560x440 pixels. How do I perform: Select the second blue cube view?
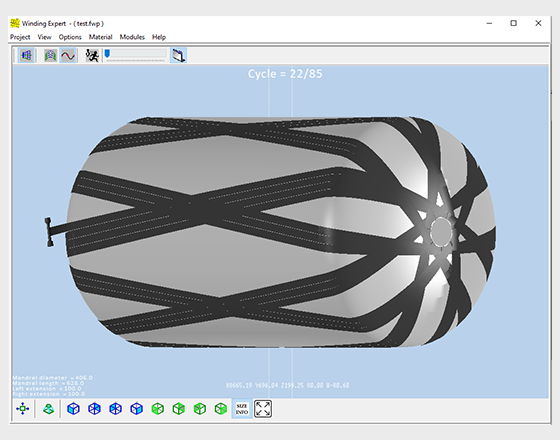pos(94,409)
